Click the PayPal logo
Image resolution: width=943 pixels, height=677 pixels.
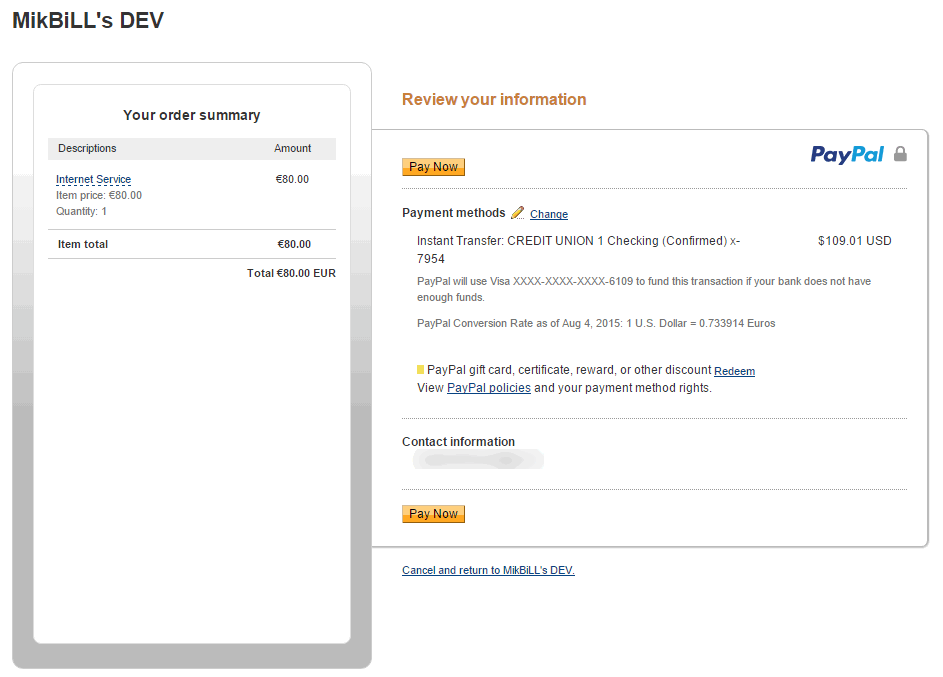click(x=846, y=154)
